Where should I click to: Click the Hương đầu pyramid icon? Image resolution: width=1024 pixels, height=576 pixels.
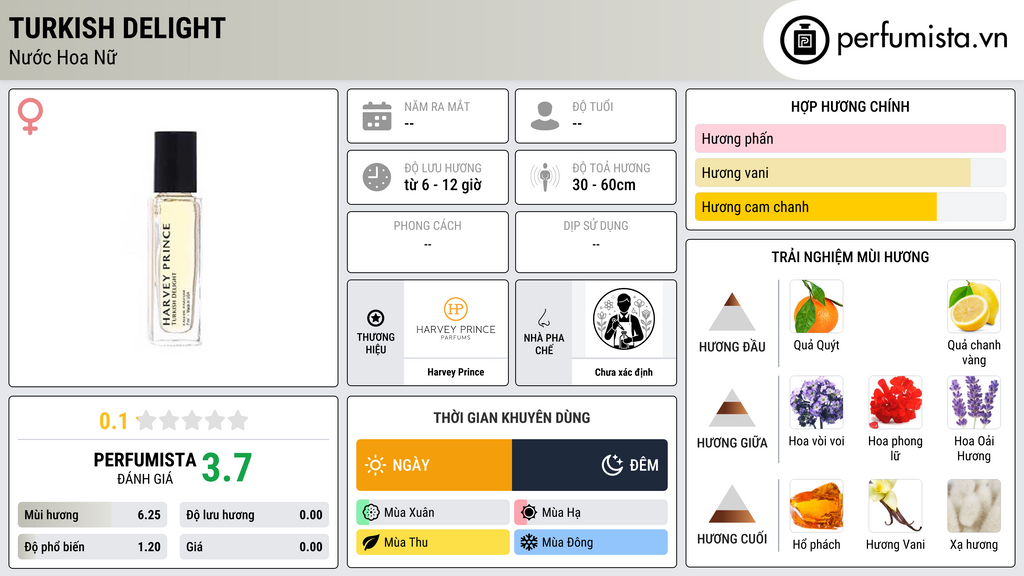pyautogui.click(x=732, y=312)
